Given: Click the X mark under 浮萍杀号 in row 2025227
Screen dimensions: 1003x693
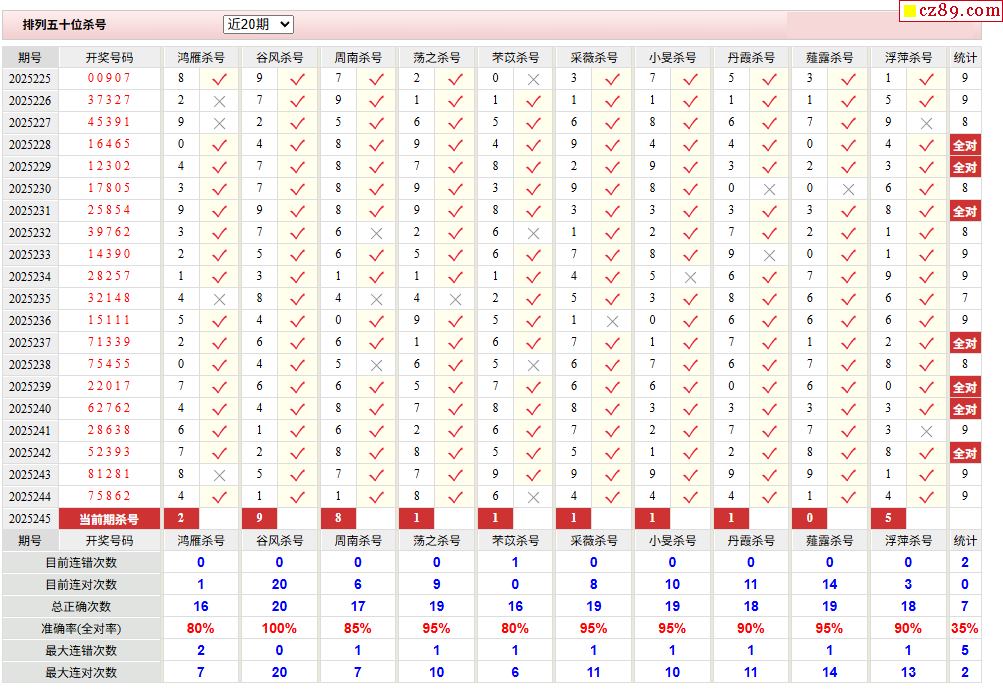Looking at the screenshot, I should [926, 123].
